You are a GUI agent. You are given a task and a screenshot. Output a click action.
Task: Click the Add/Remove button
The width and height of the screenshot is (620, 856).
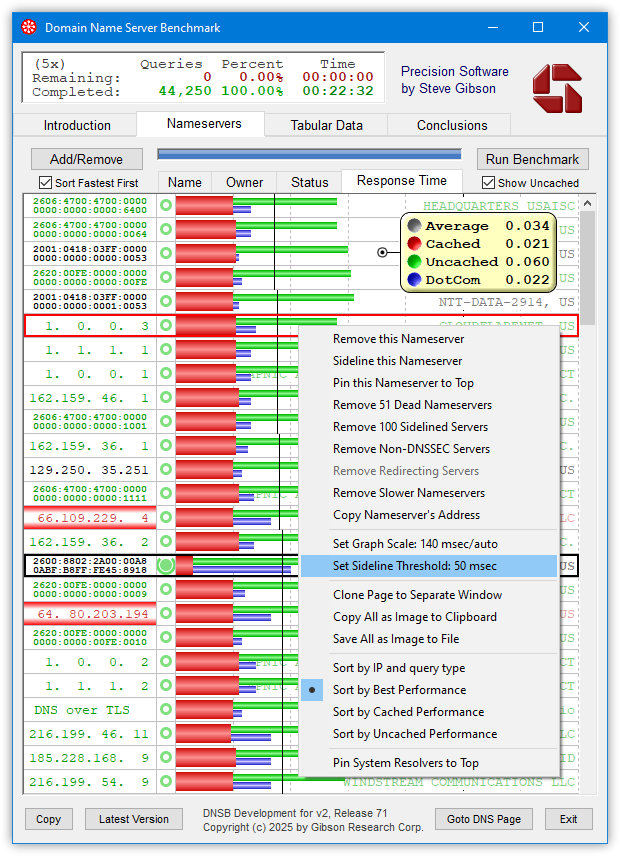coord(87,159)
